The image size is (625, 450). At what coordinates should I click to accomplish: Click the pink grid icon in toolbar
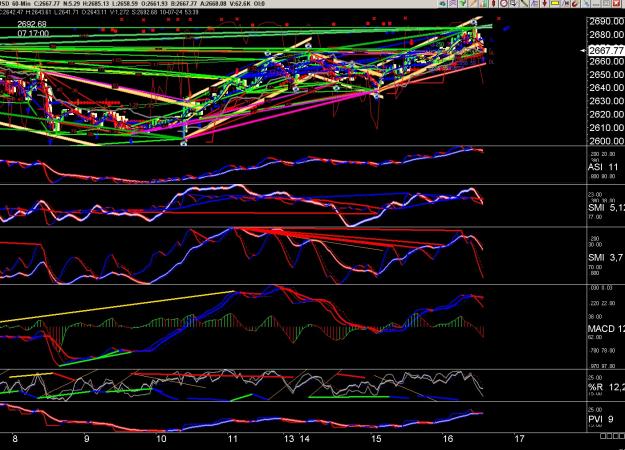(453, 4)
